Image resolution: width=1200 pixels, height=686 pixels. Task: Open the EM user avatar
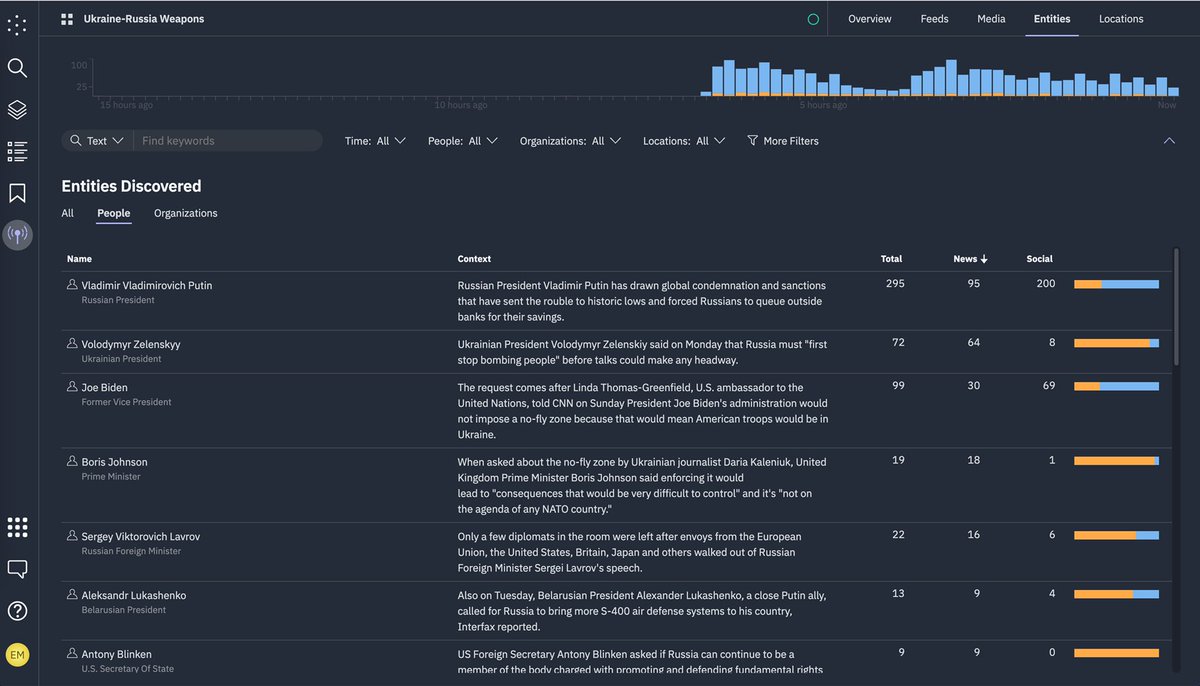pyautogui.click(x=17, y=655)
